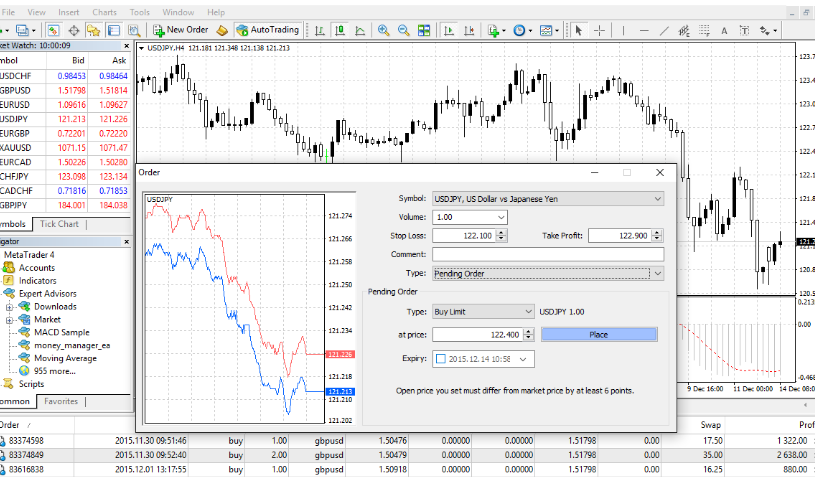Open the Insert menu

pyautogui.click(x=69, y=12)
